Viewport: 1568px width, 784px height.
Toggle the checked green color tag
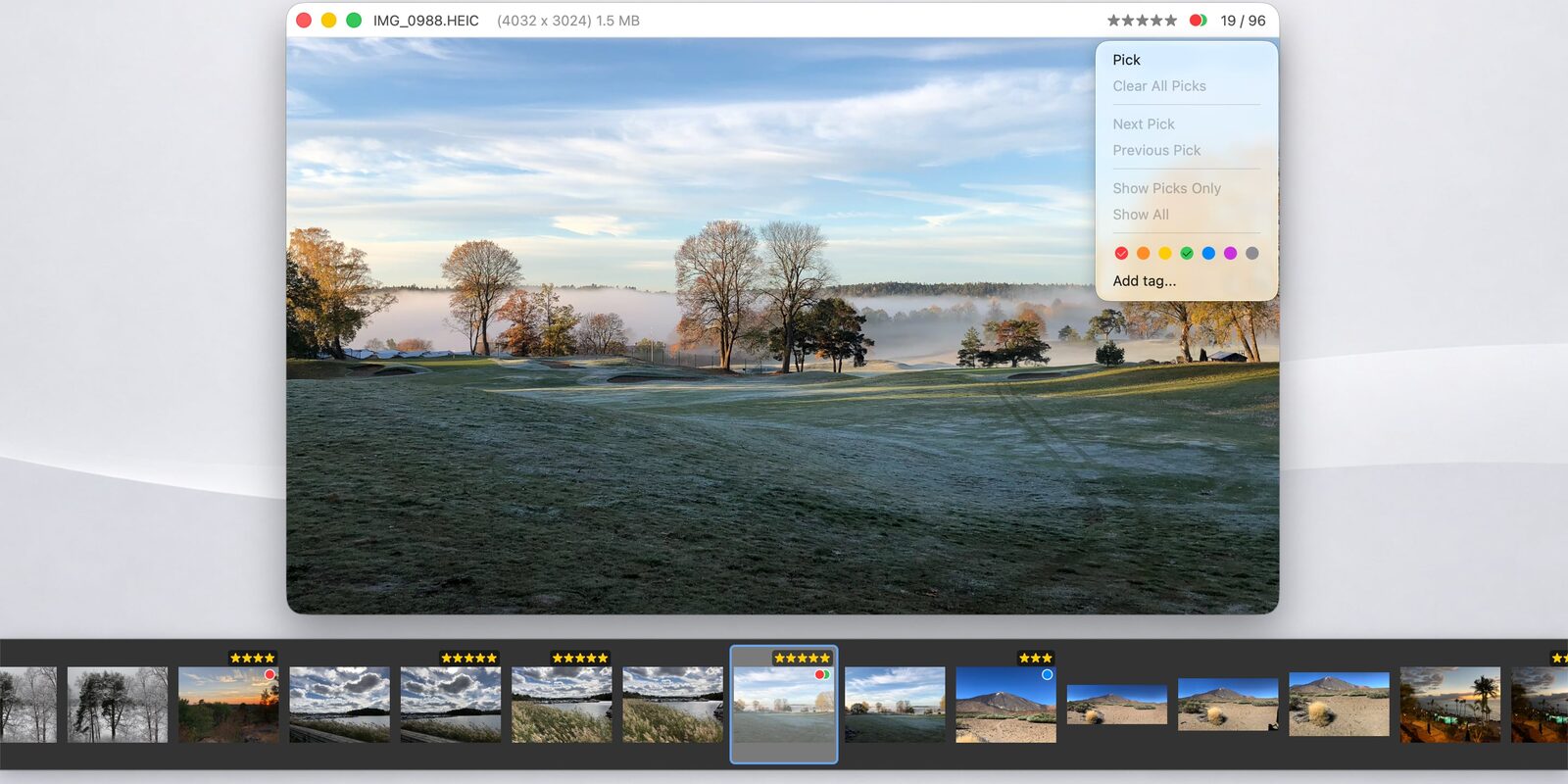coord(1187,253)
